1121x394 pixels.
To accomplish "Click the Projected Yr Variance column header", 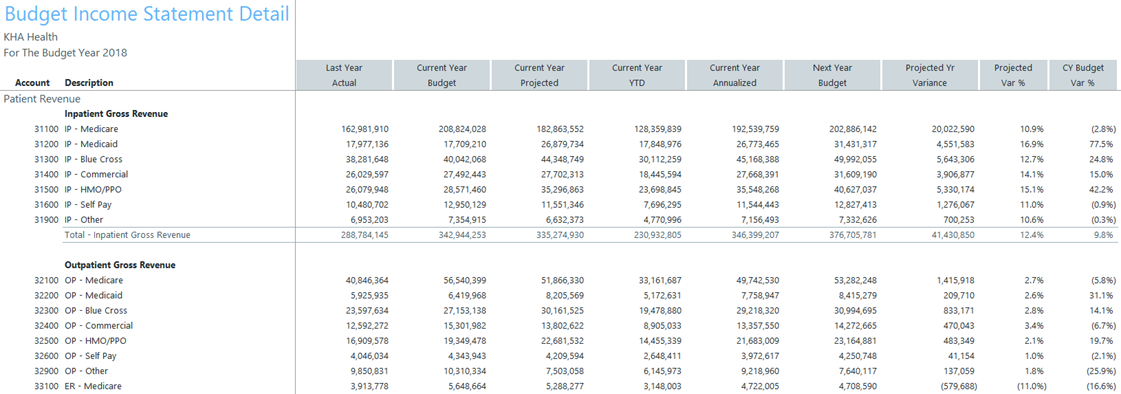I will coord(930,75).
